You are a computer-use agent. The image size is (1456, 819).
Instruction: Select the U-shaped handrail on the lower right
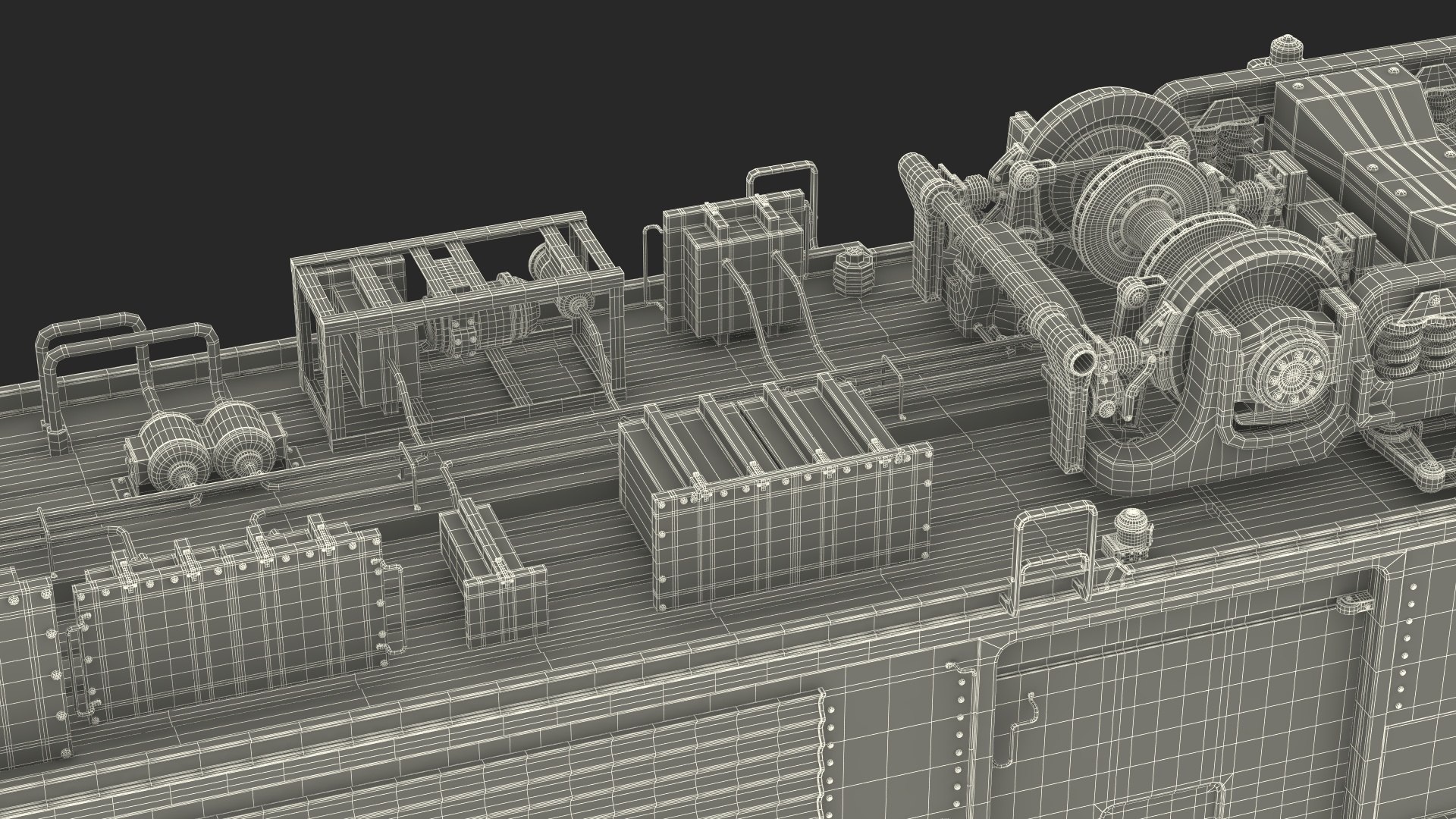(1056, 560)
